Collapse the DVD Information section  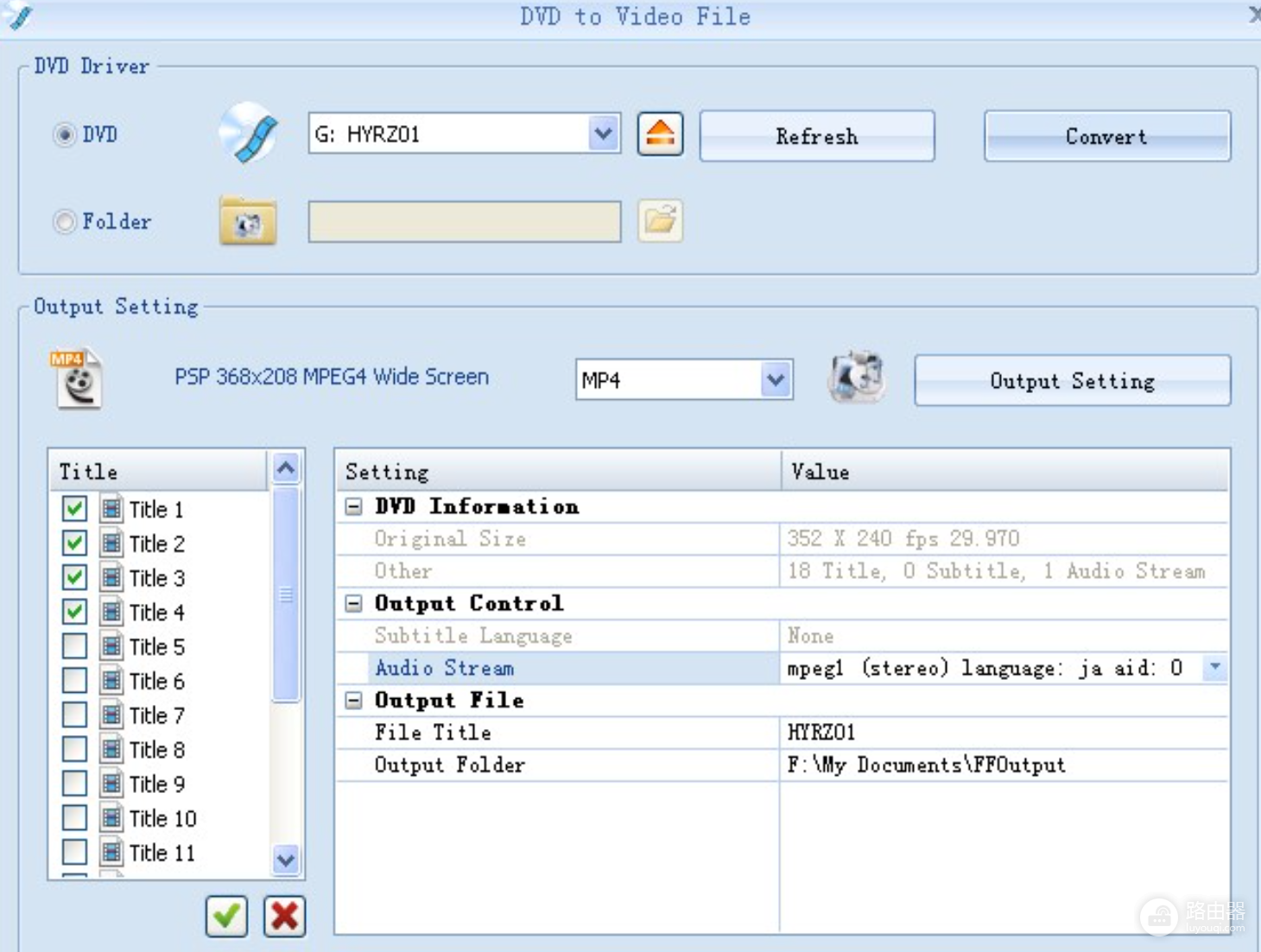pos(353,506)
